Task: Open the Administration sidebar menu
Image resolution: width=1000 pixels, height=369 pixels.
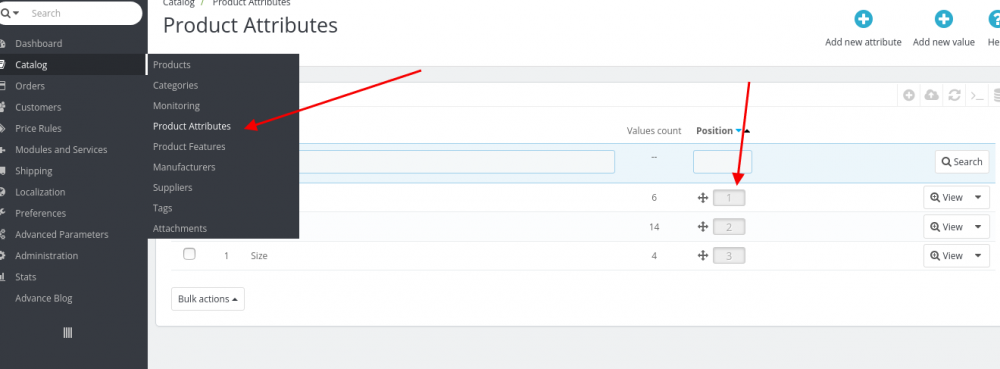Action: [47, 256]
